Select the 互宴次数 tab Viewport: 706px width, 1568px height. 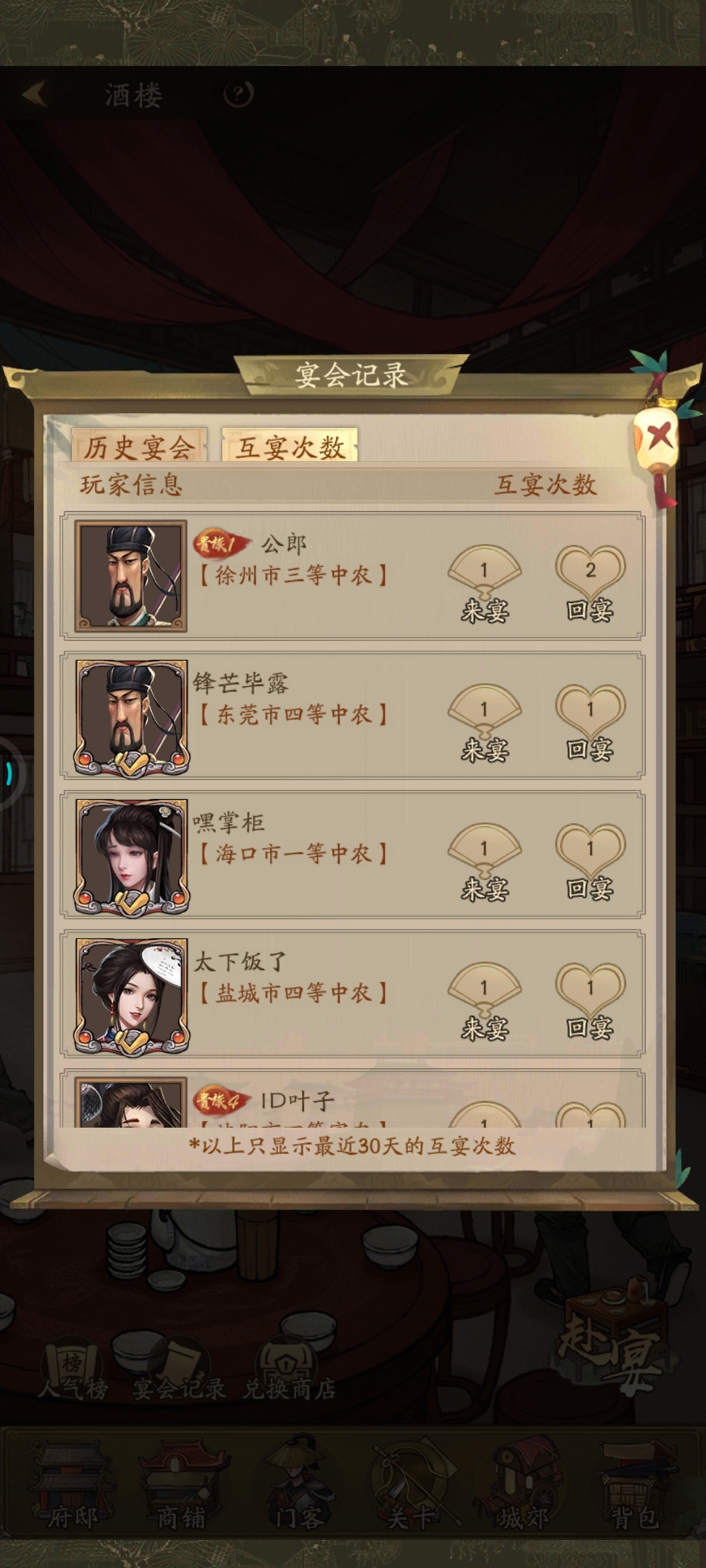290,446
